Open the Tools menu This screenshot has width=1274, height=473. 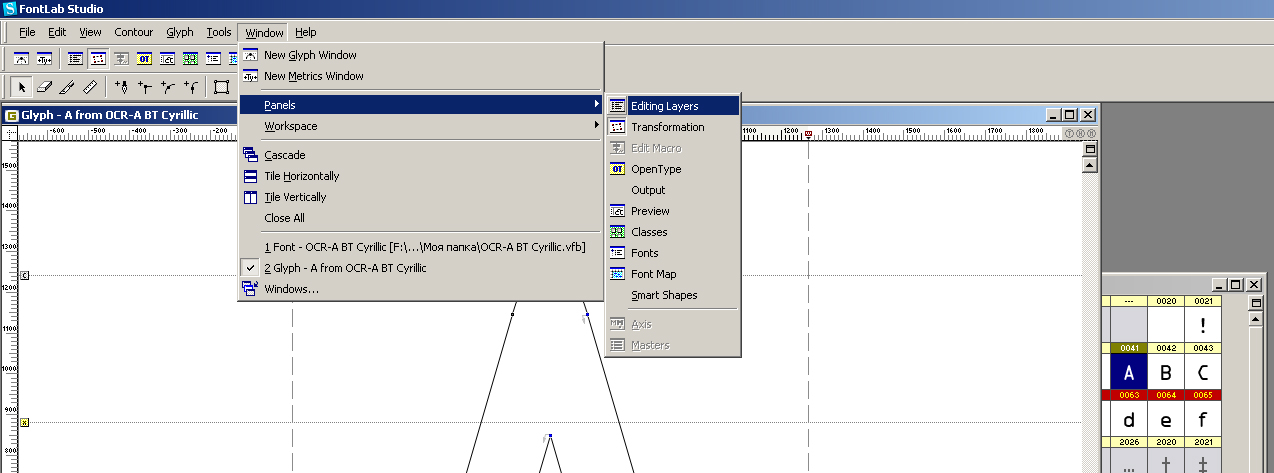pyautogui.click(x=219, y=32)
